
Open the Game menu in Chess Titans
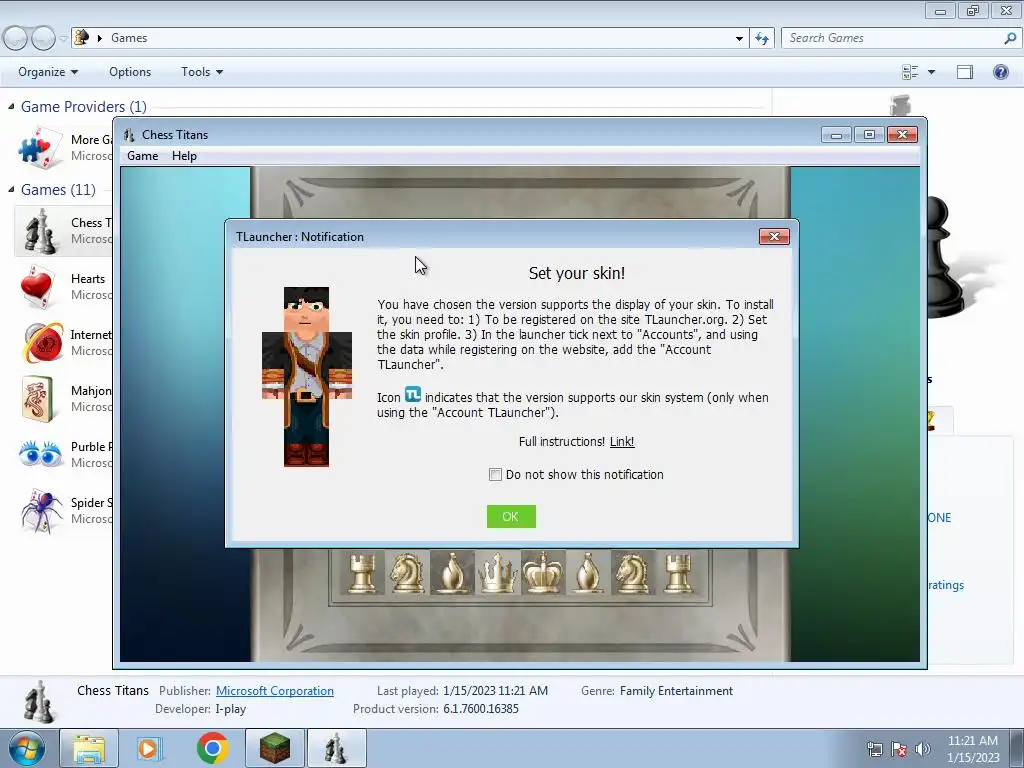point(142,156)
